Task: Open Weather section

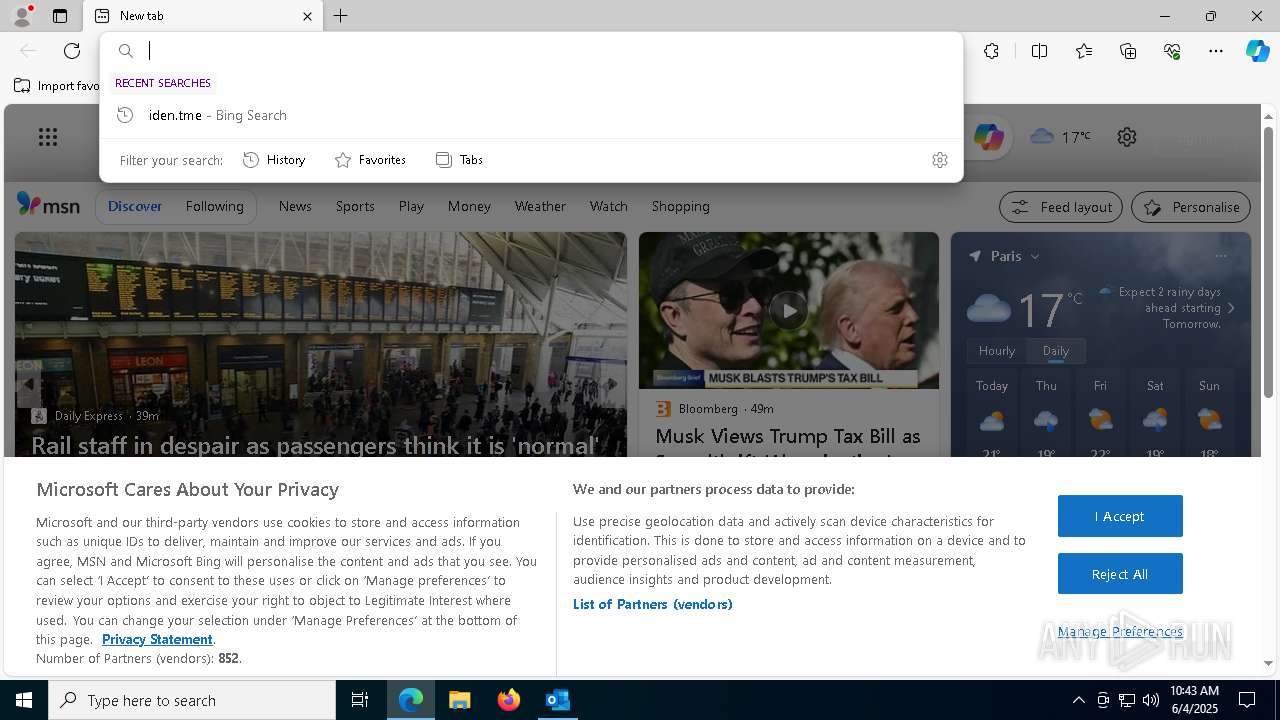Action: pos(540,206)
